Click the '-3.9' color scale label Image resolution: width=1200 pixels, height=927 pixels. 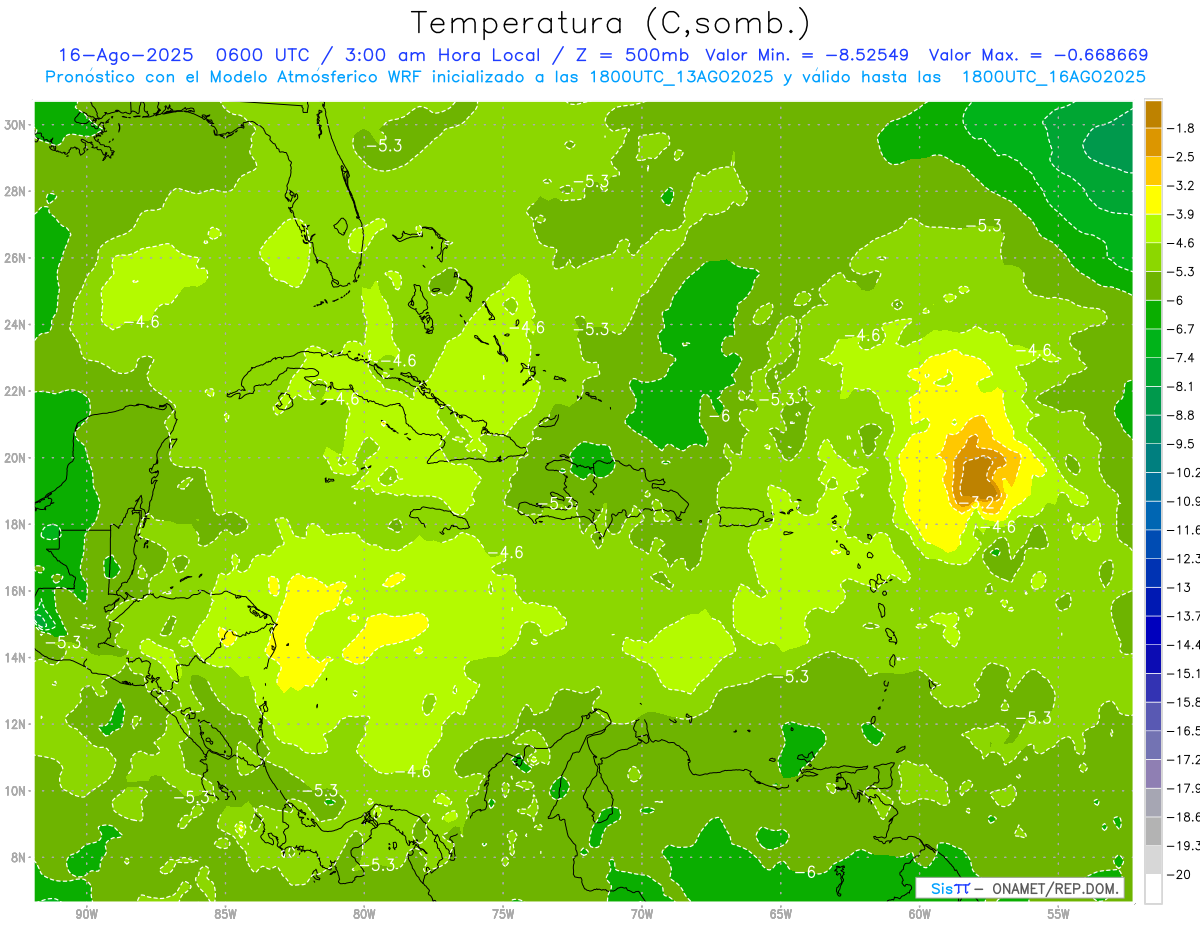(x=1182, y=214)
